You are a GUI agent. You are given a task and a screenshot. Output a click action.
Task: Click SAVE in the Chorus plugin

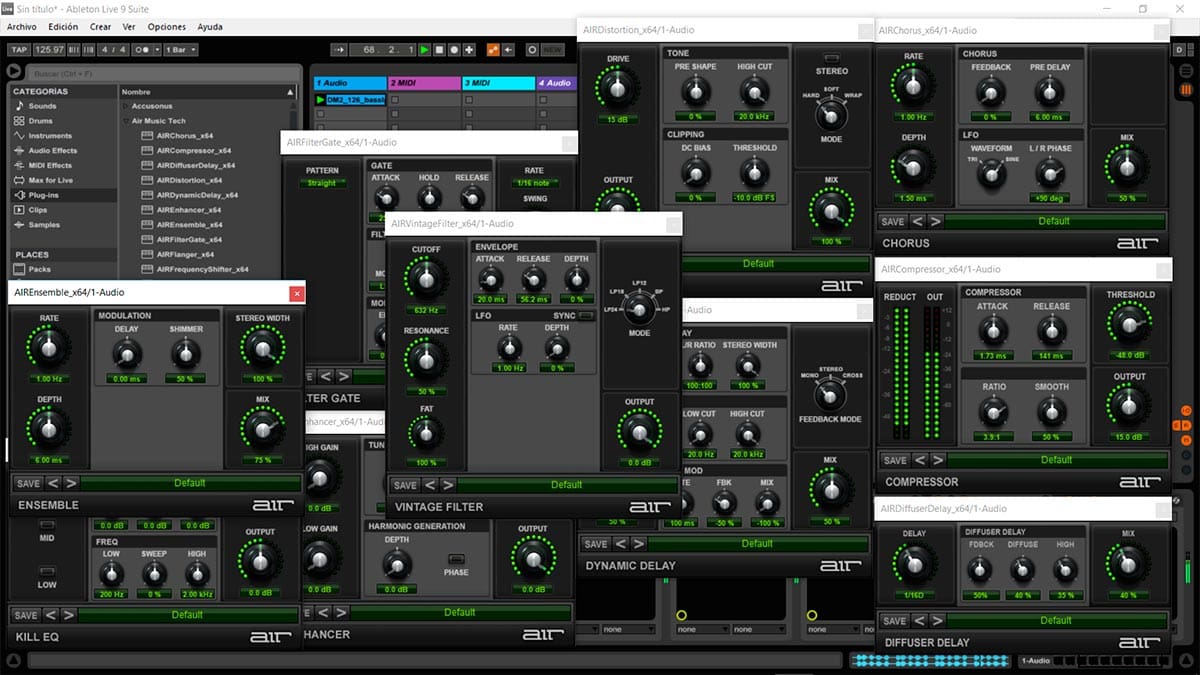[x=893, y=221]
